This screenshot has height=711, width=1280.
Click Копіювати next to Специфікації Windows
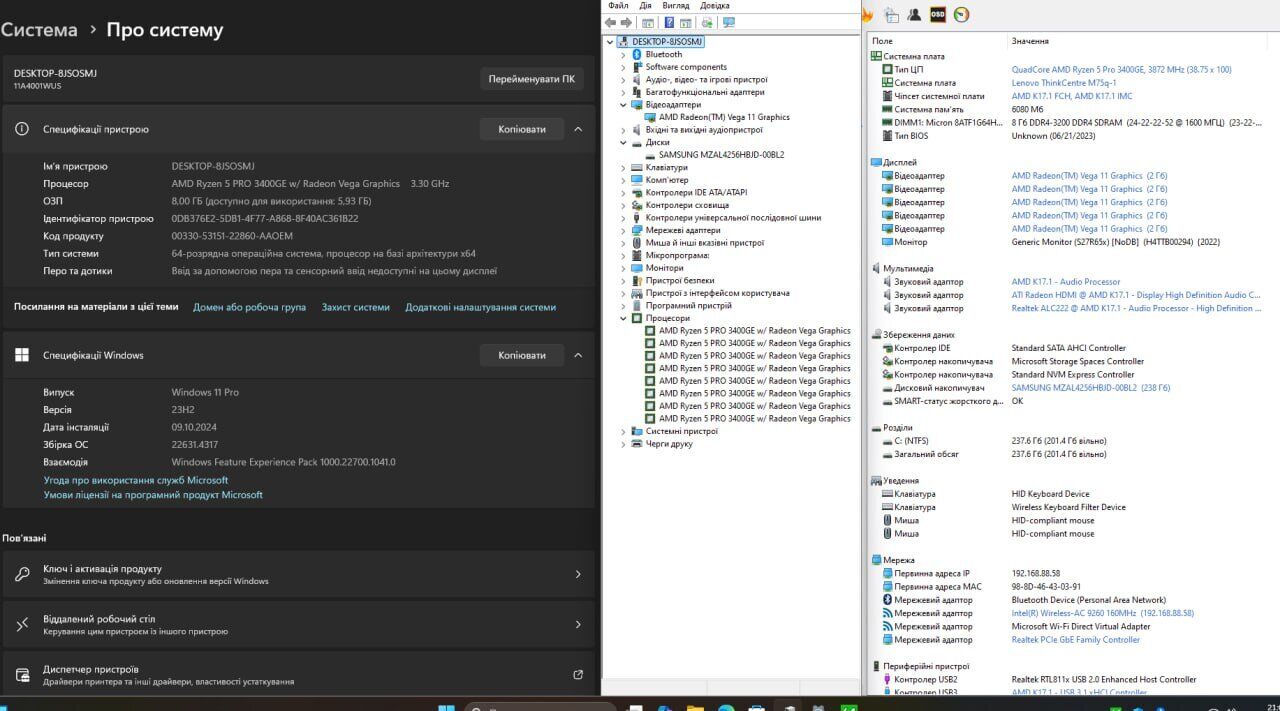(522, 355)
